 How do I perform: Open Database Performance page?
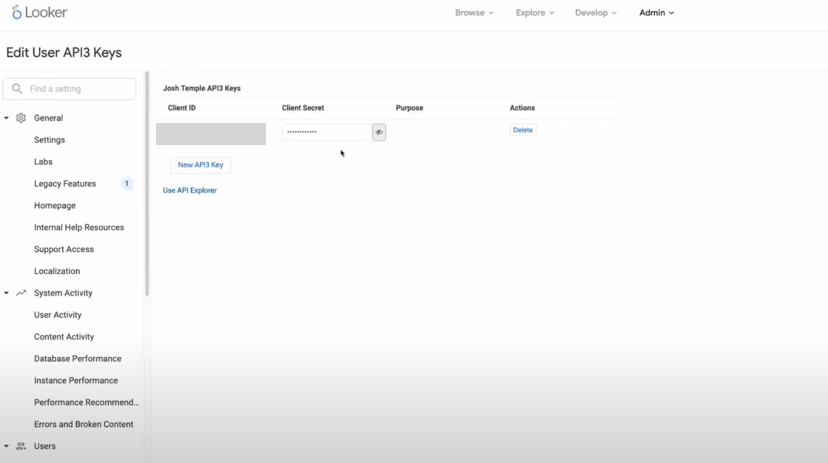coord(78,358)
